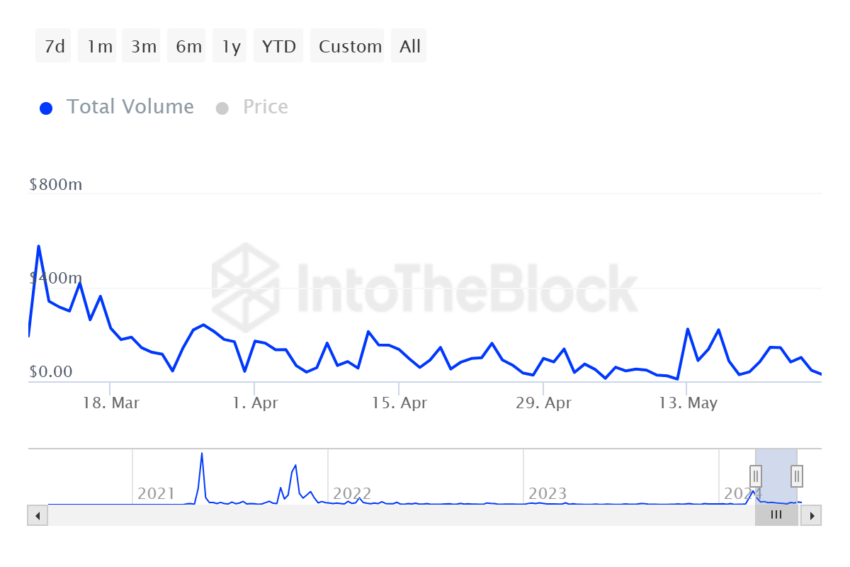The height and width of the screenshot is (567, 850).
Task: Select the YTD range button
Action: (278, 46)
